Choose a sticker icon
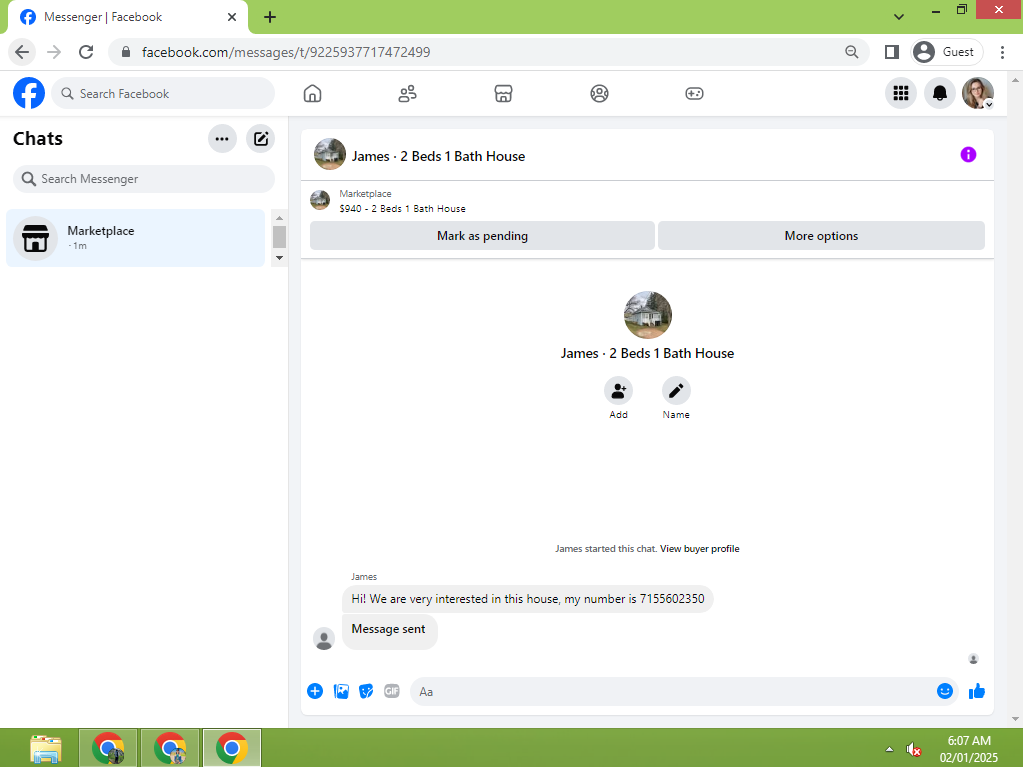The width and height of the screenshot is (1023, 767). [366, 691]
